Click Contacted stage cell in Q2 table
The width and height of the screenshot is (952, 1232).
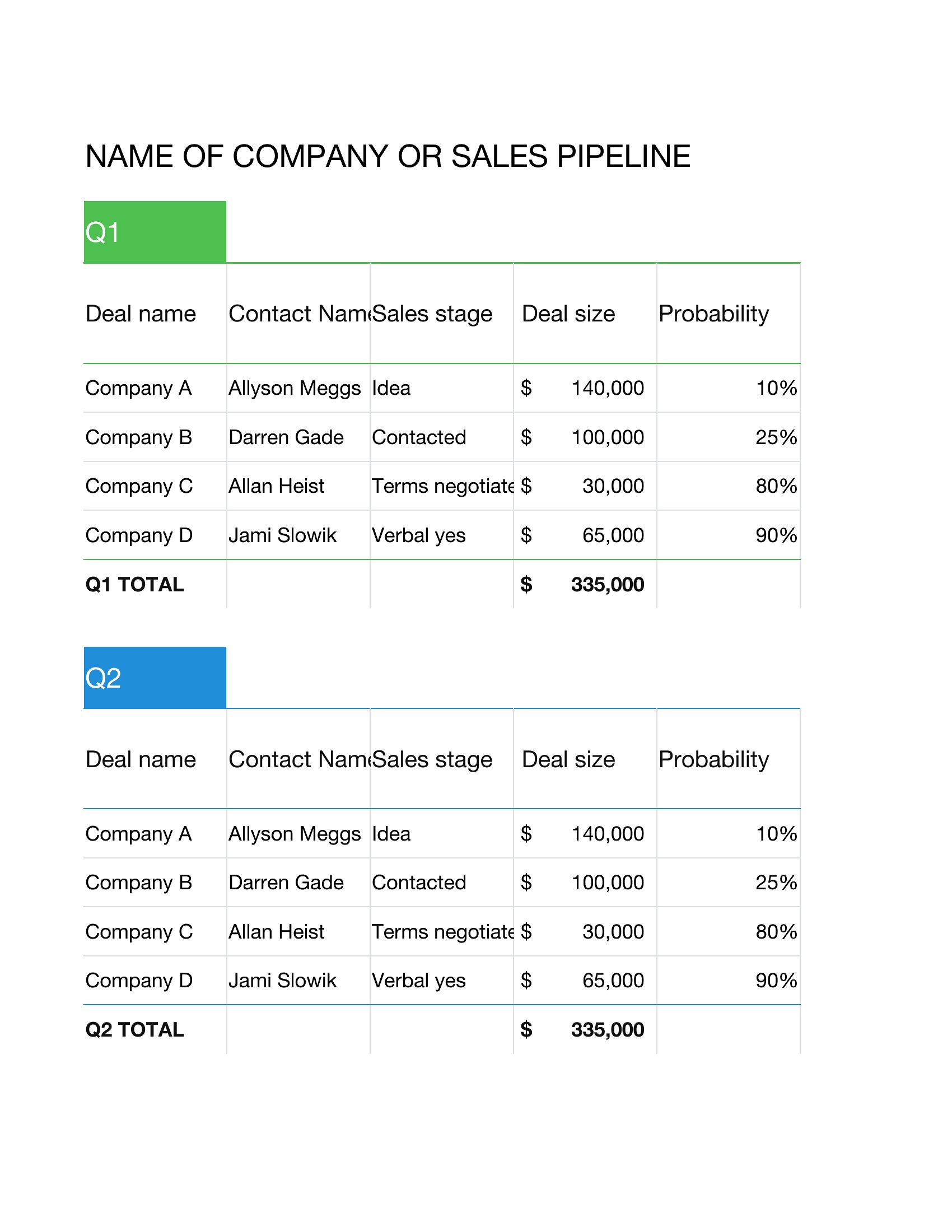click(x=419, y=883)
